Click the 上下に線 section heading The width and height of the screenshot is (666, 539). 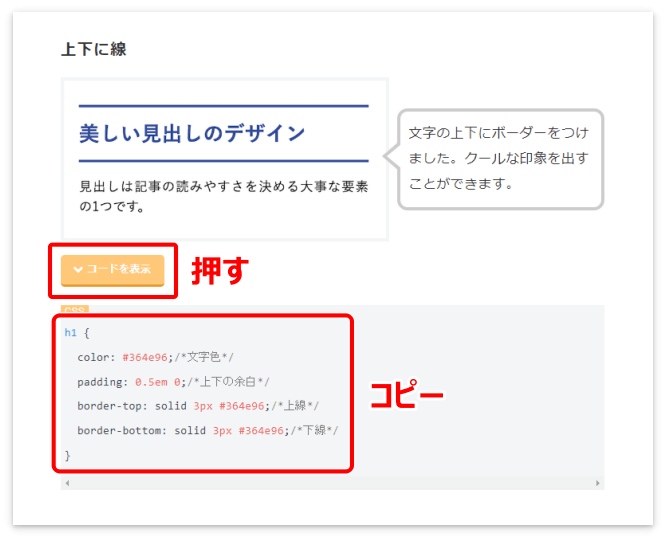(x=94, y=49)
